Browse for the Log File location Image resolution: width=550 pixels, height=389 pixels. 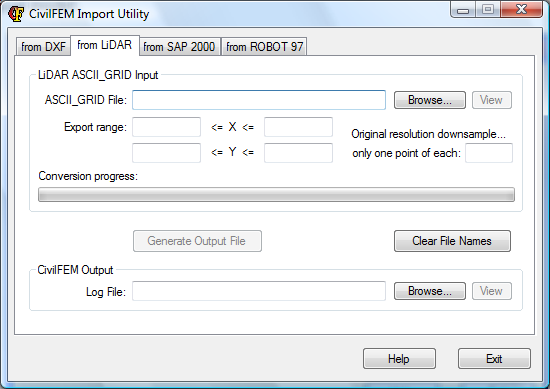[430, 291]
